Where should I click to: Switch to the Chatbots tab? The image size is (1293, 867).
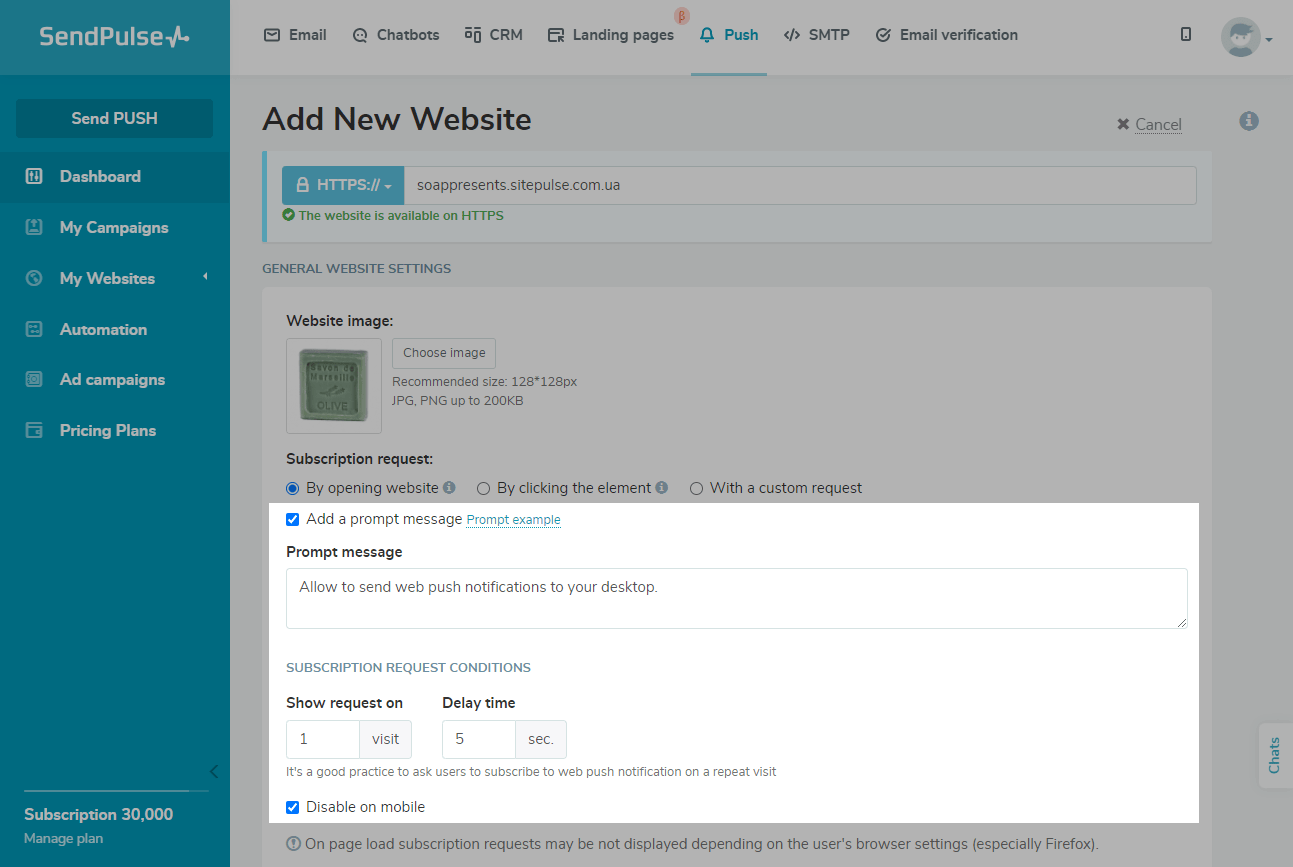click(x=396, y=35)
